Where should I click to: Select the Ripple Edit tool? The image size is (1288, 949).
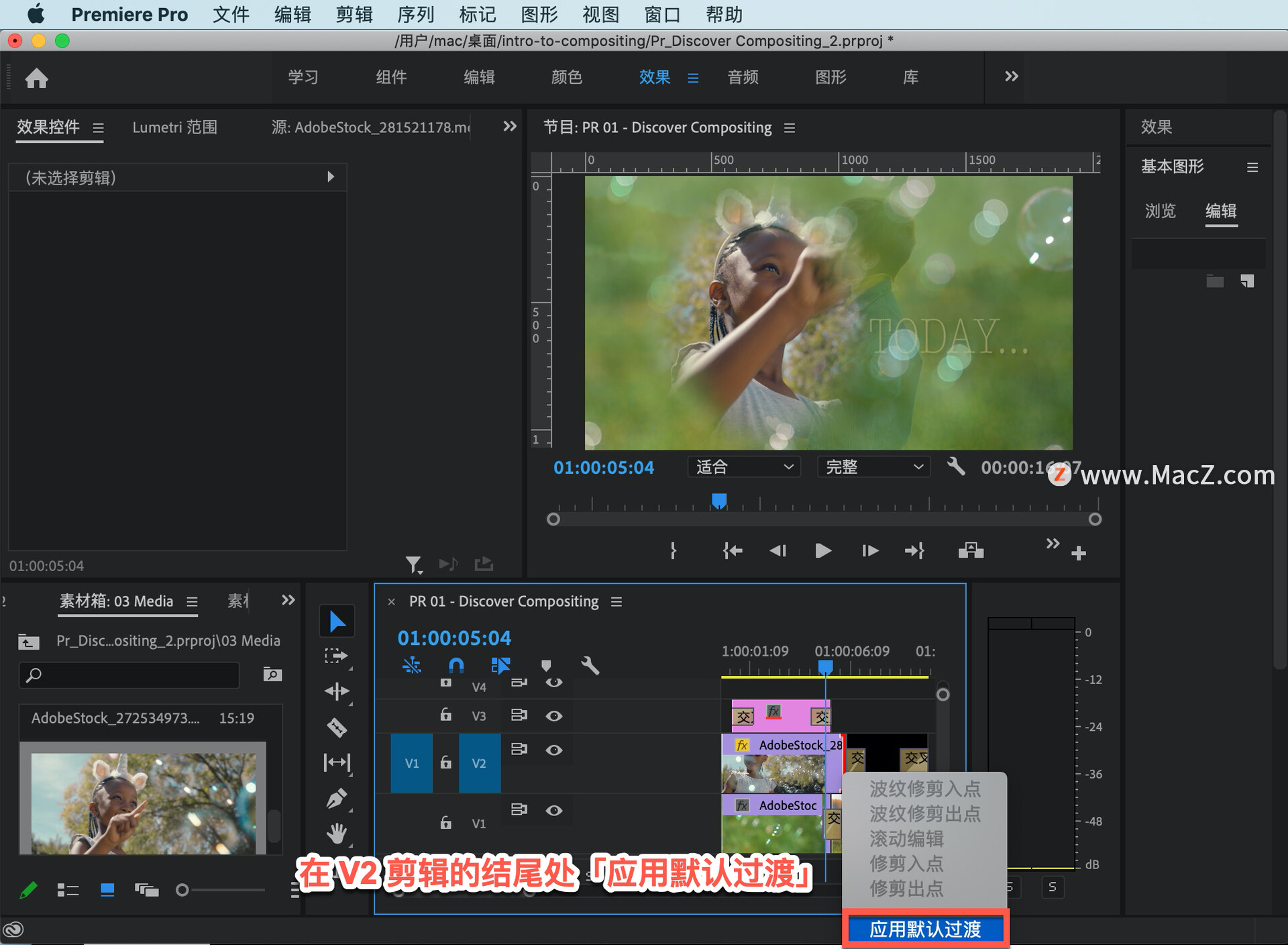(337, 691)
